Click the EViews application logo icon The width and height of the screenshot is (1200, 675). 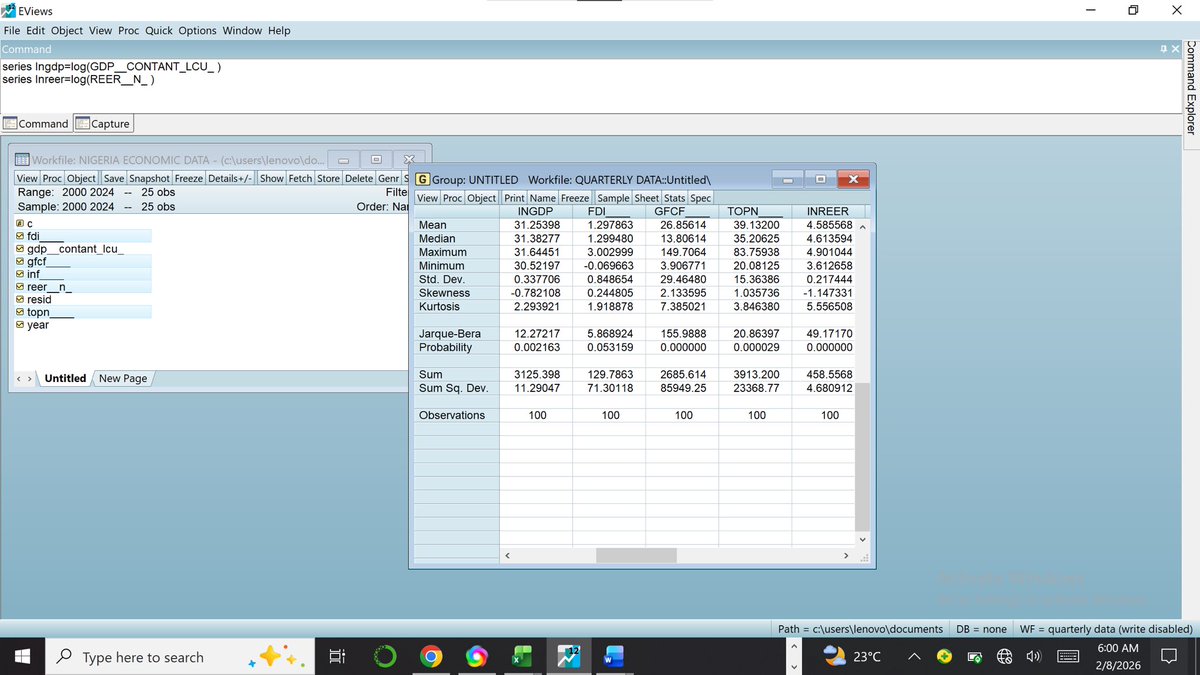(8, 9)
